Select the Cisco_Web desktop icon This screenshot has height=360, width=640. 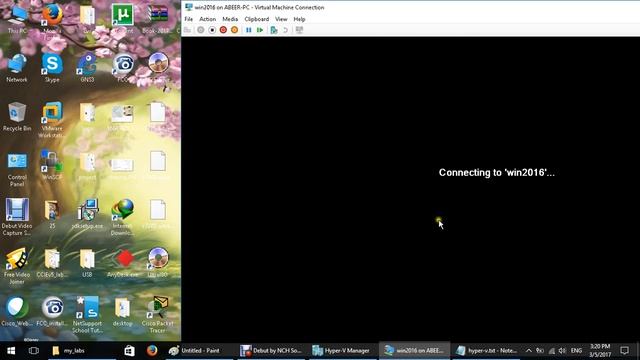coord(17,312)
